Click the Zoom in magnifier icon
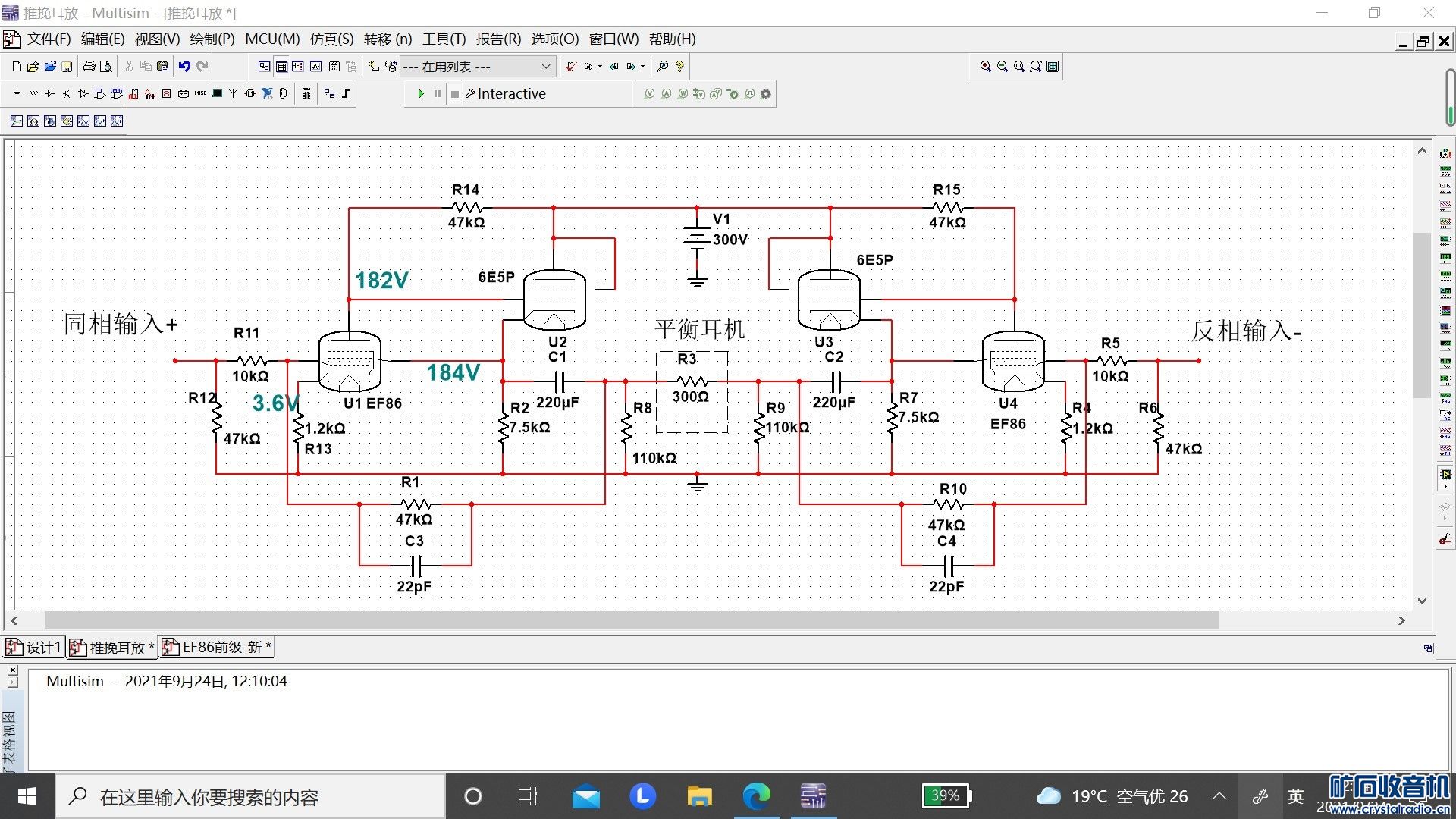 click(985, 67)
